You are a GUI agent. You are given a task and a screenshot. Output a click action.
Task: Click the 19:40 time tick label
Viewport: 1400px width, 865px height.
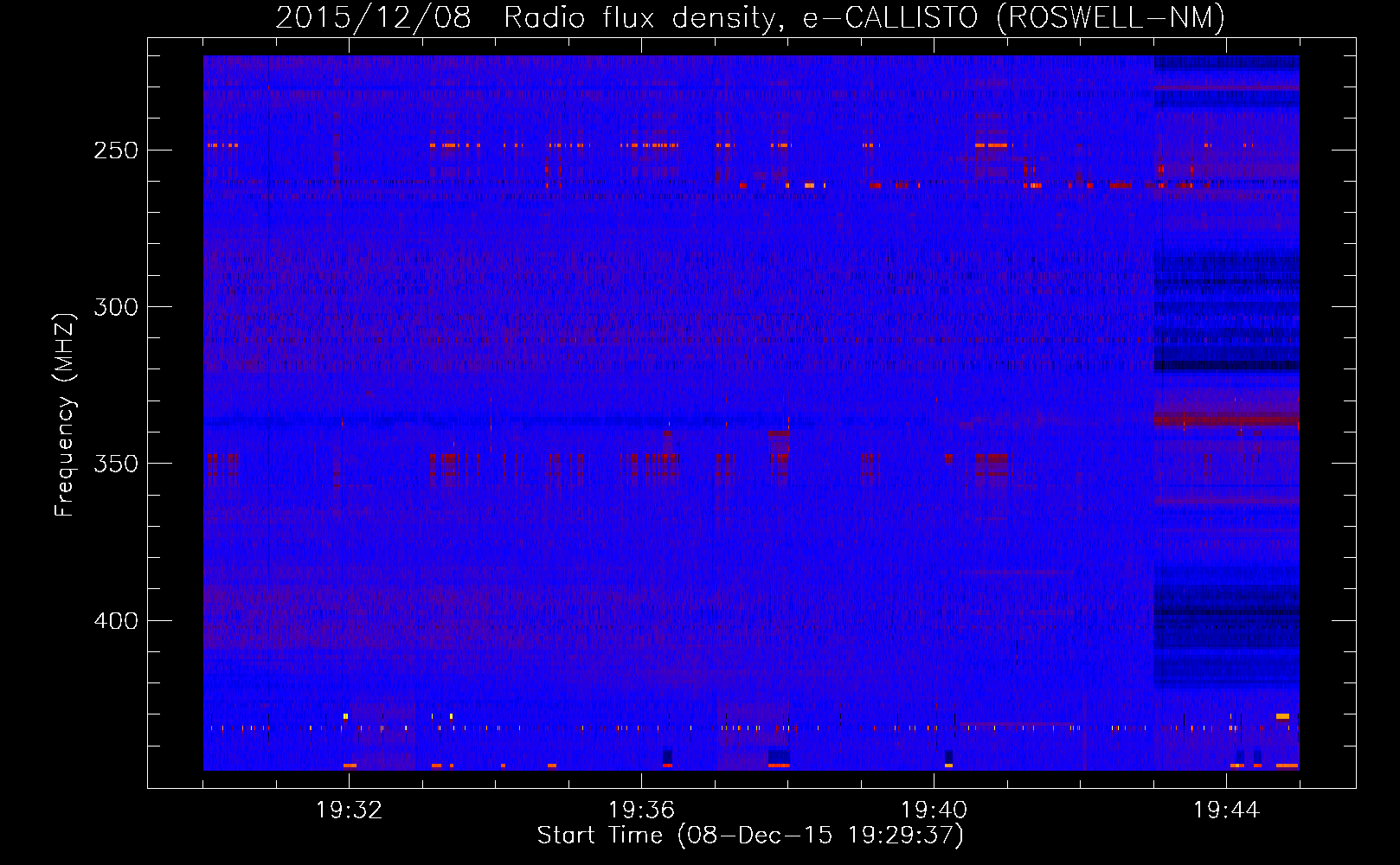pos(934,810)
